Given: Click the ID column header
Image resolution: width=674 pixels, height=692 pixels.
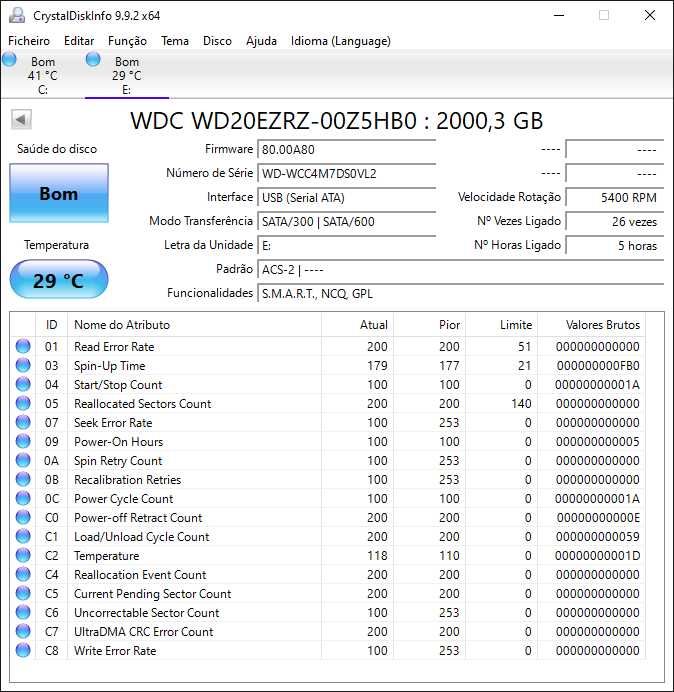Looking at the screenshot, I should pos(52,325).
